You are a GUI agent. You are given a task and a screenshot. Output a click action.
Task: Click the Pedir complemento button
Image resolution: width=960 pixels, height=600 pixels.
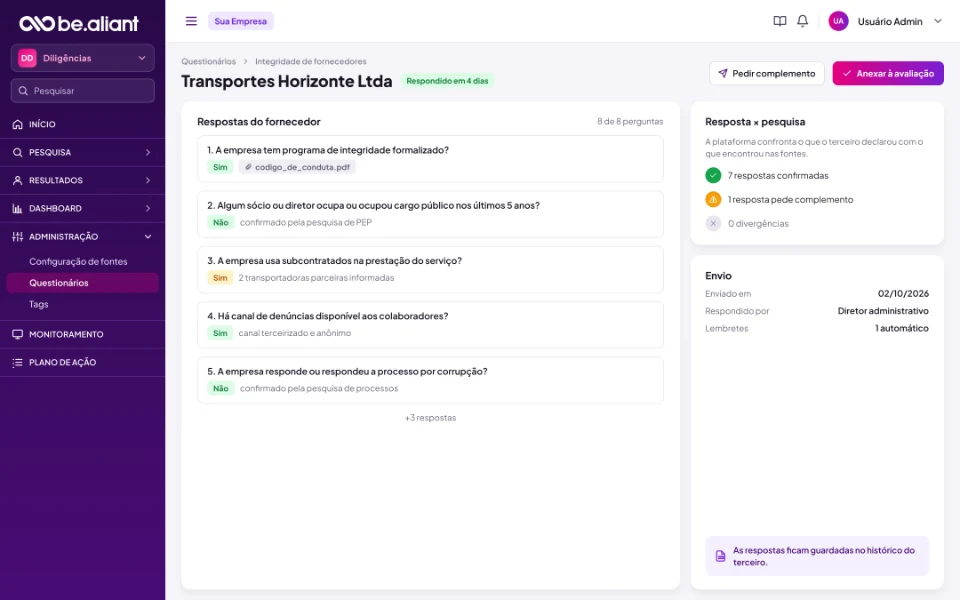[x=767, y=73]
